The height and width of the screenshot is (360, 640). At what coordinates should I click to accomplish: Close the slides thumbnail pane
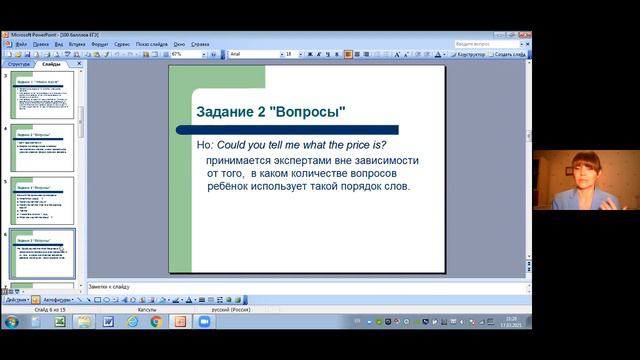pos(79,64)
